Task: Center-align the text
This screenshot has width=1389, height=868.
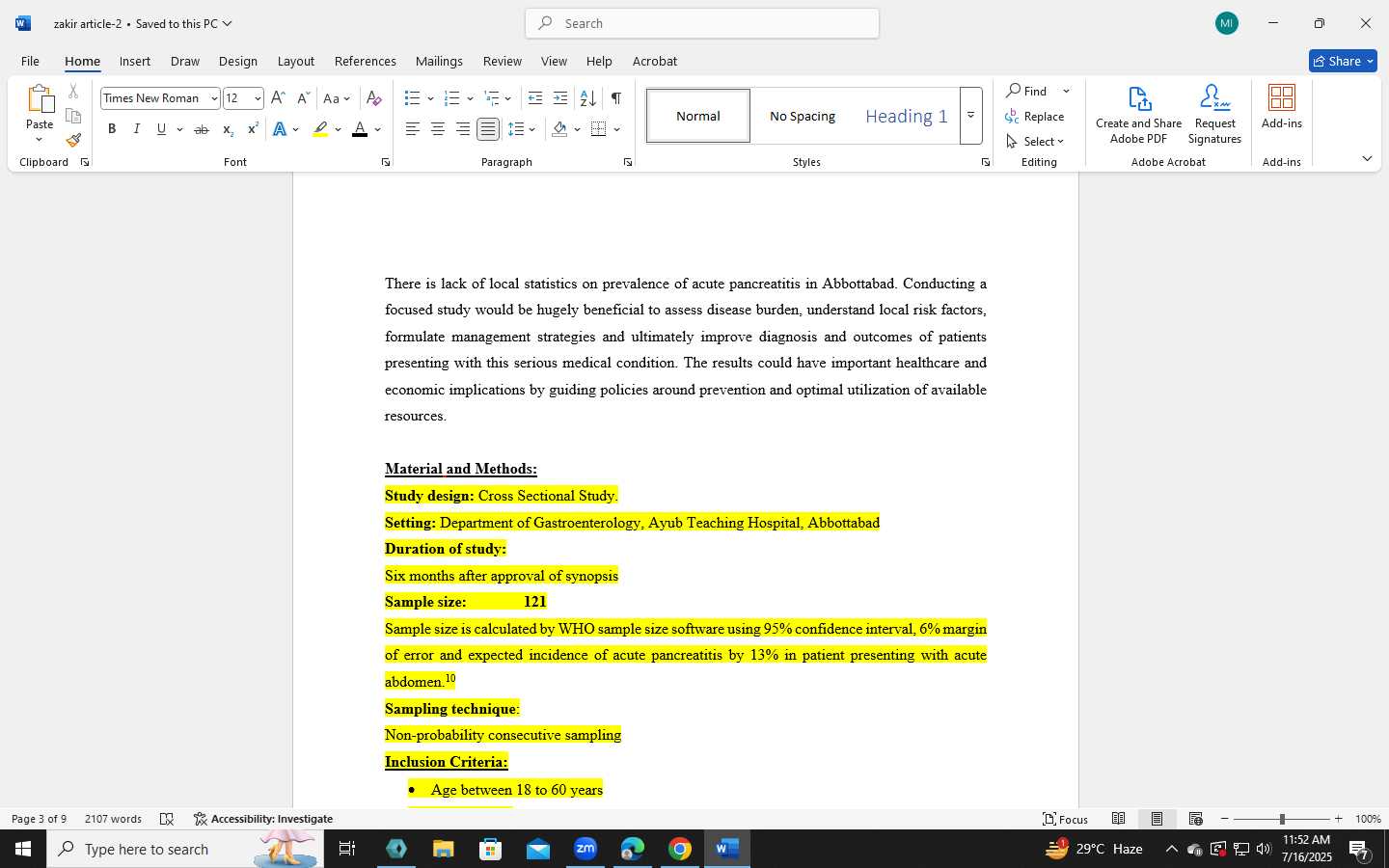Action: [x=438, y=129]
